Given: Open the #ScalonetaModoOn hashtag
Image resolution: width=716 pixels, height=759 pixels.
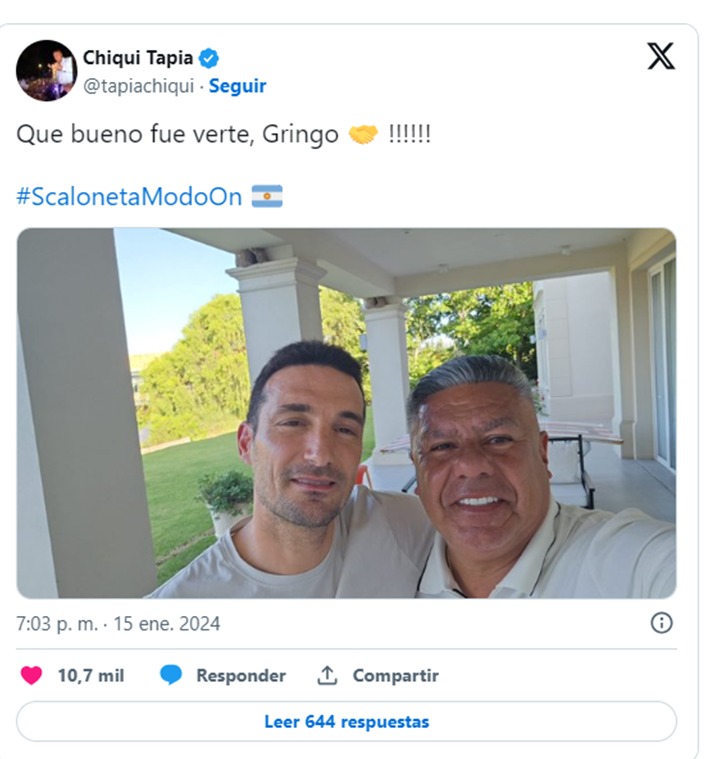Looking at the screenshot, I should click(x=129, y=197).
